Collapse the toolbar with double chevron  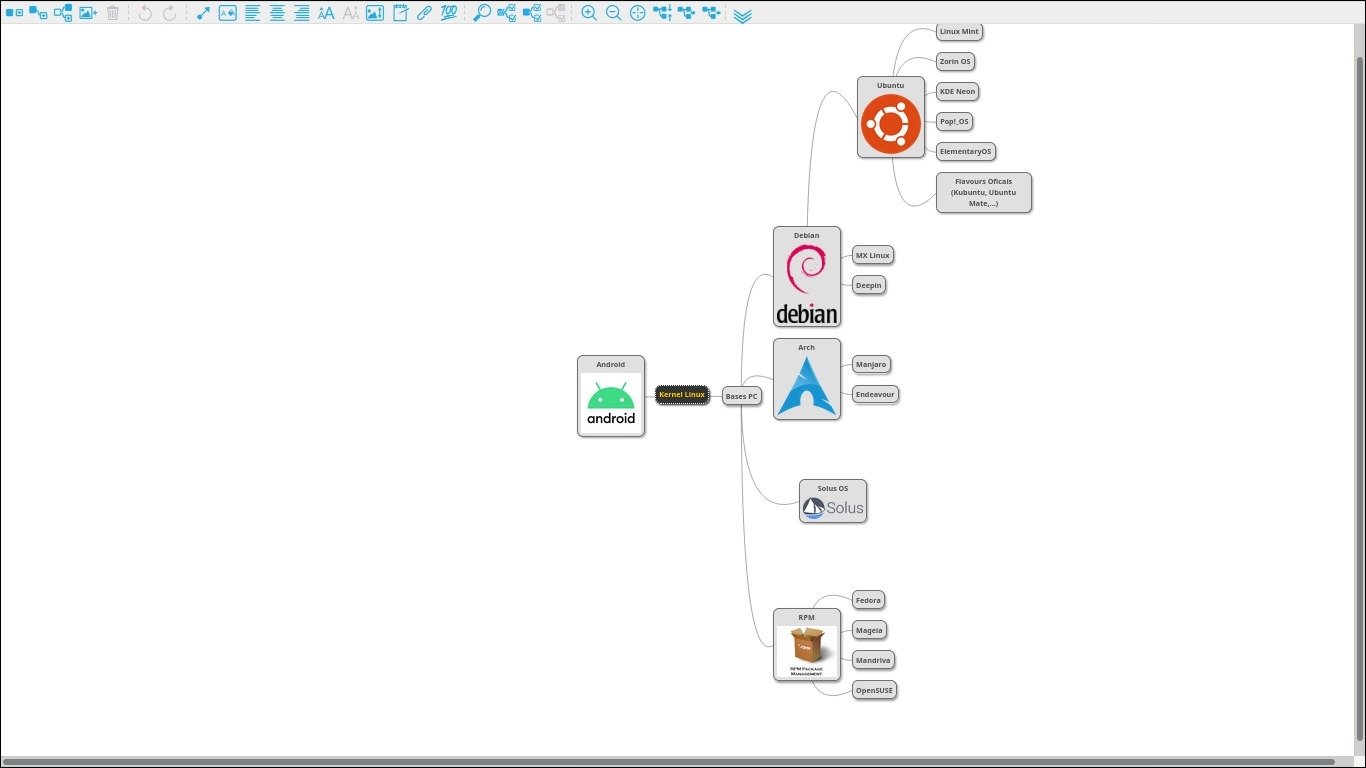point(742,15)
